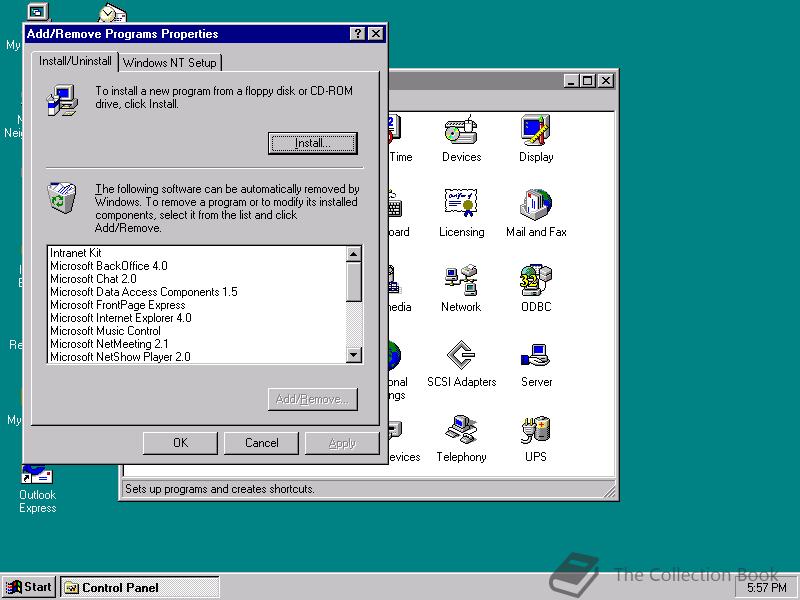Screen dimensions: 800x600
Task: Open the Devices control panel icon
Action: click(461, 139)
